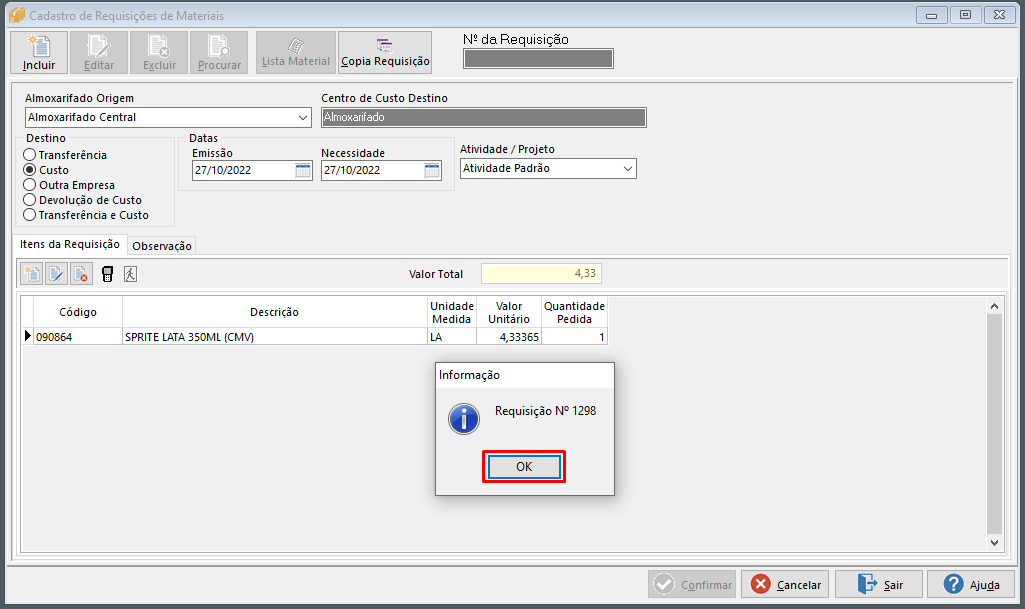Screen dimensions: 1025x609
Task: Open Lista Material
Action: coord(296,52)
